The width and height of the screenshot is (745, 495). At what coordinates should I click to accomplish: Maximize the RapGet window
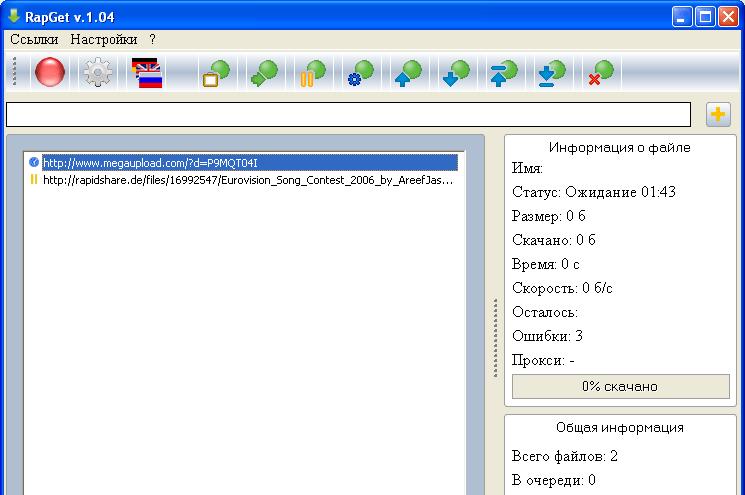pyautogui.click(x=705, y=17)
